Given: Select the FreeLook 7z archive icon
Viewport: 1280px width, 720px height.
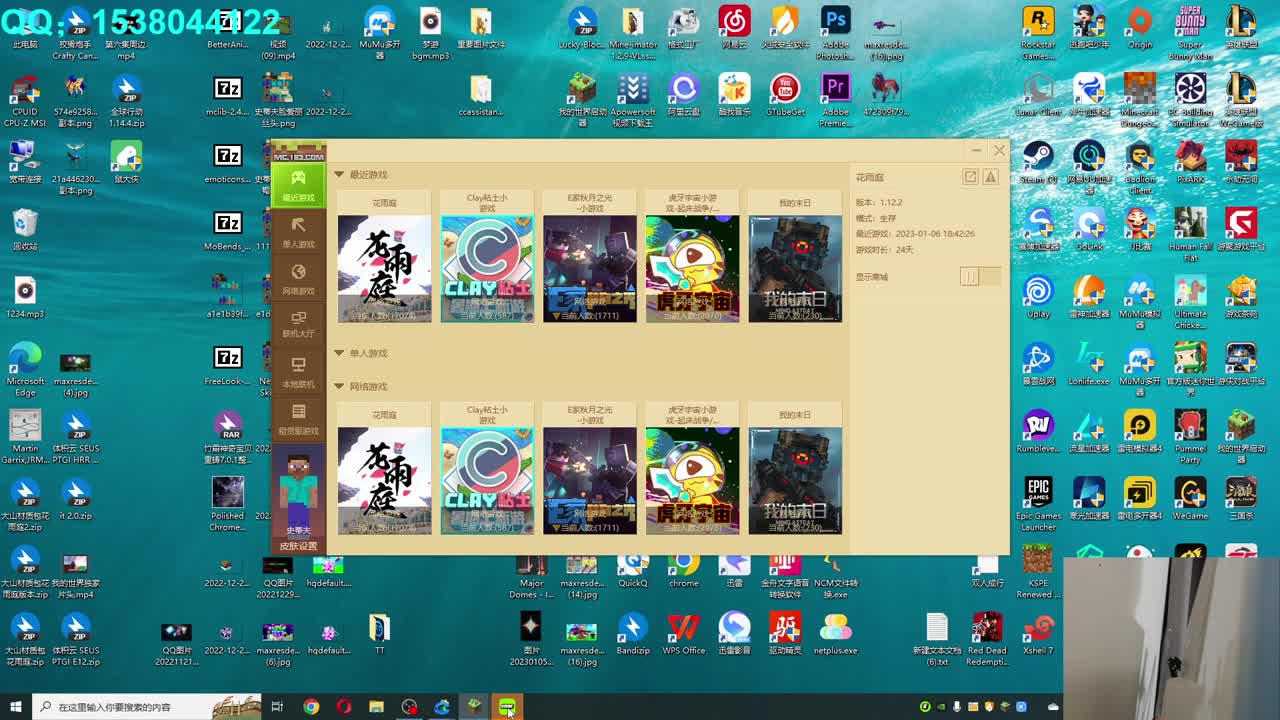Looking at the screenshot, I should 228,365.
